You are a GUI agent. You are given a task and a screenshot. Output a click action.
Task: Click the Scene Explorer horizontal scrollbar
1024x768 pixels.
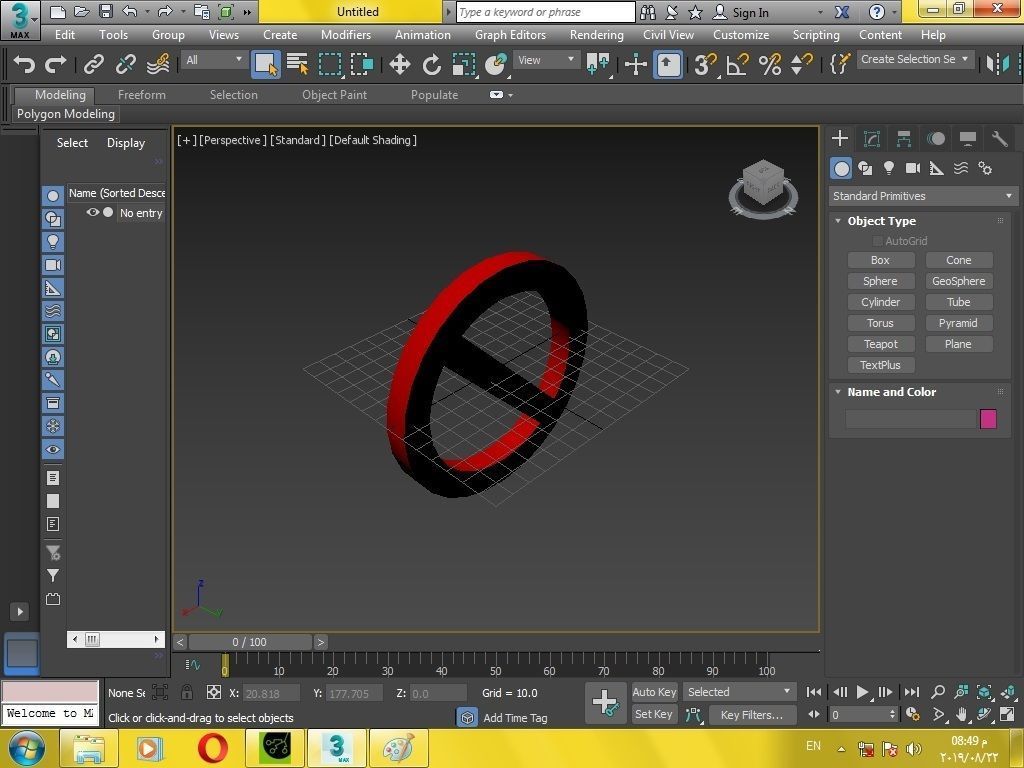click(116, 639)
